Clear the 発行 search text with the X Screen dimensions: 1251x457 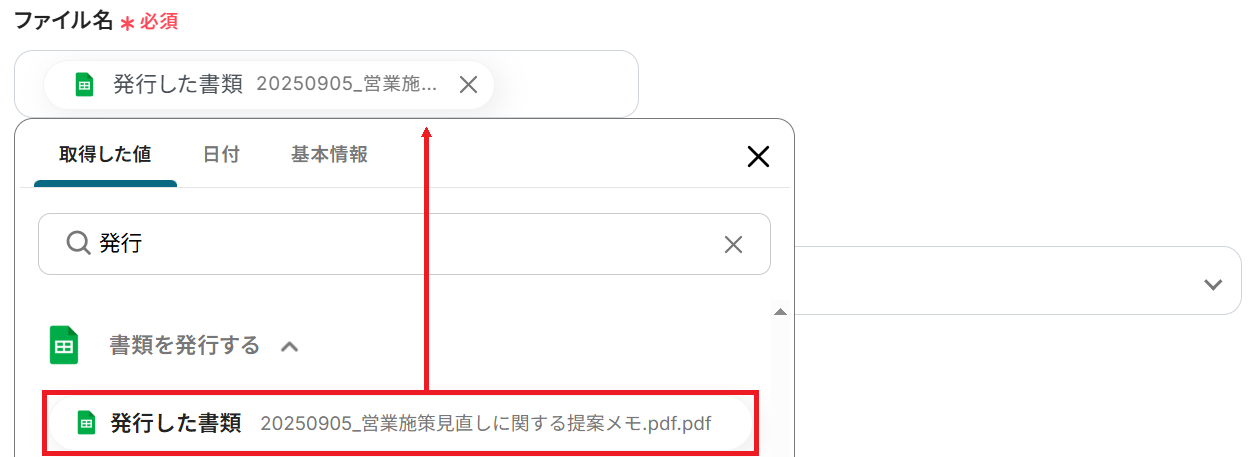point(733,244)
